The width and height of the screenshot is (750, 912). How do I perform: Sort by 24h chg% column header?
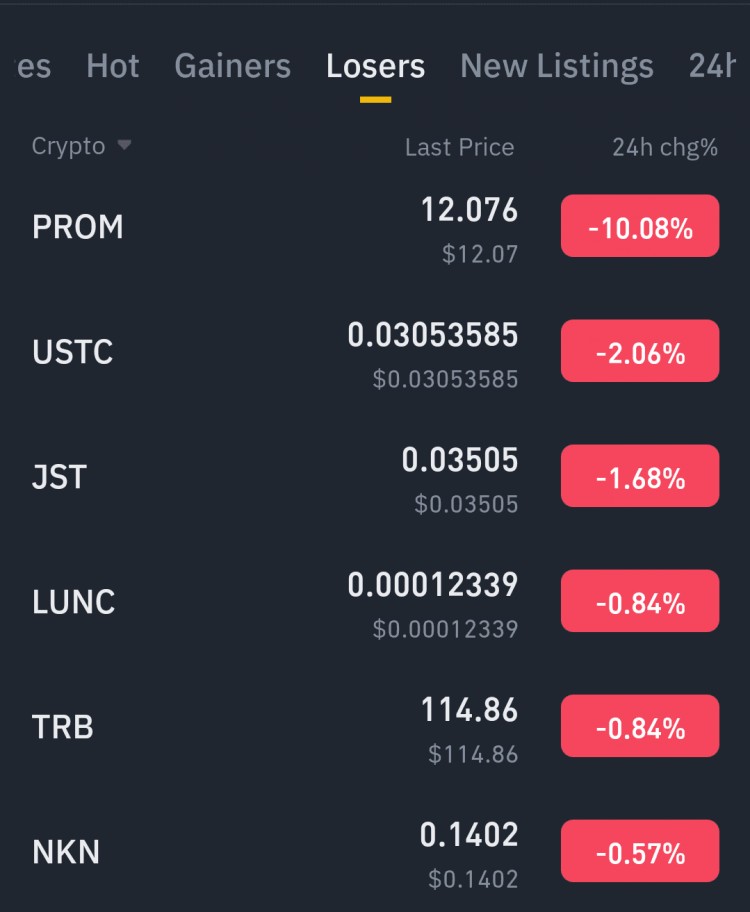pyautogui.click(x=664, y=148)
